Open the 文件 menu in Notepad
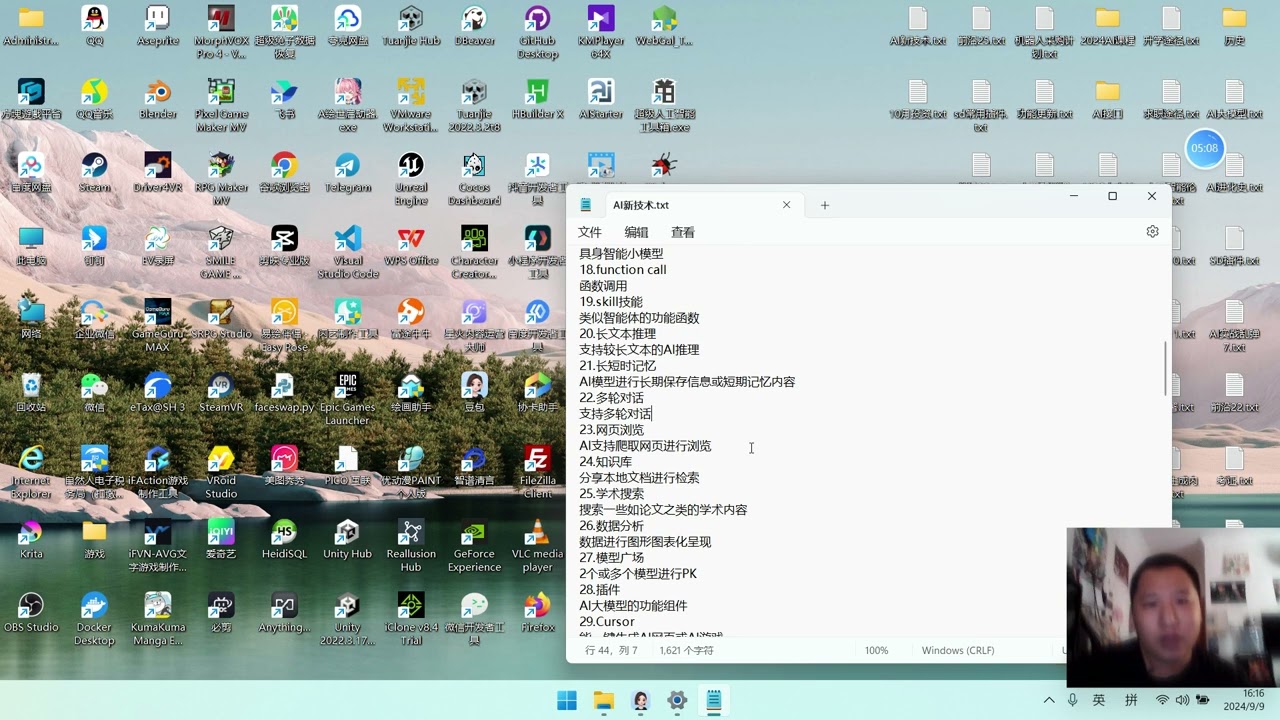 point(590,232)
